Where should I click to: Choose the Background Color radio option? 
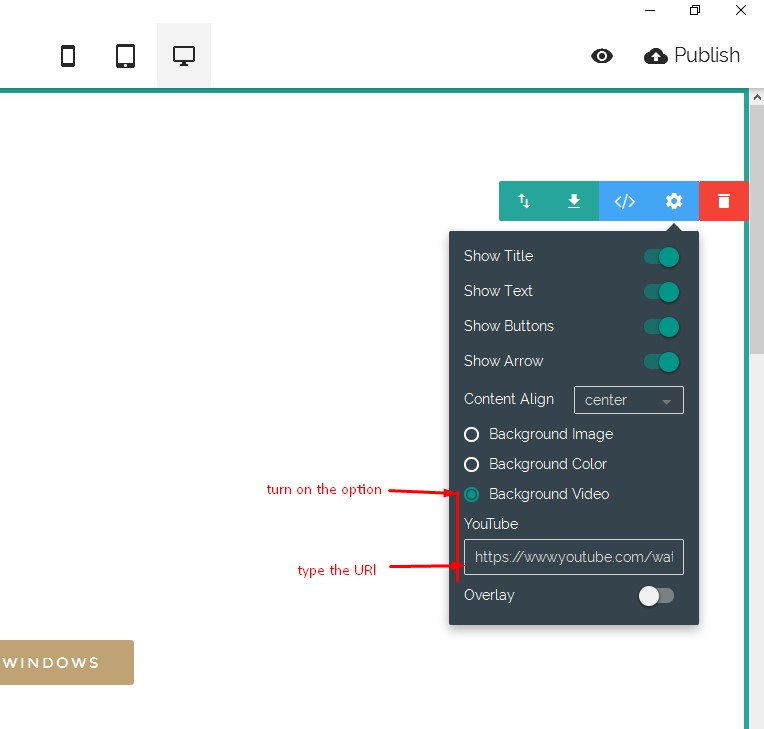(x=472, y=465)
